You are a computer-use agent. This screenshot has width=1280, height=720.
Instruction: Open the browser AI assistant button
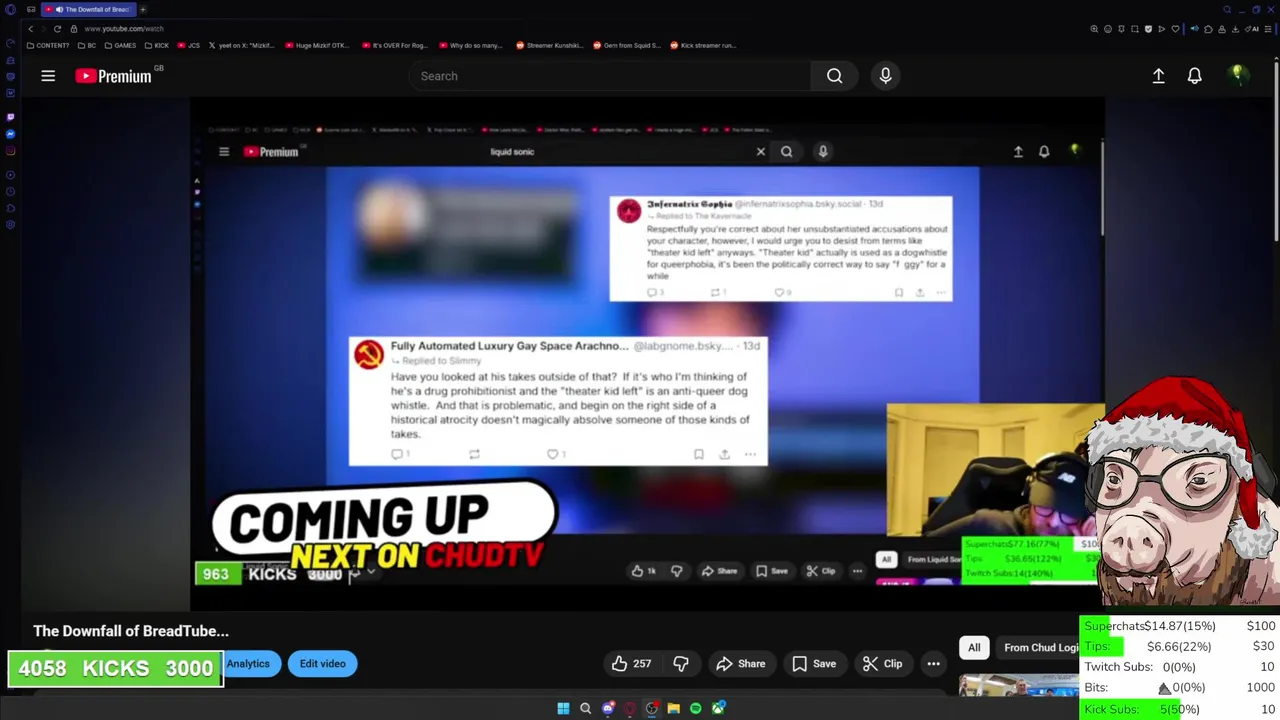click(x=1253, y=29)
